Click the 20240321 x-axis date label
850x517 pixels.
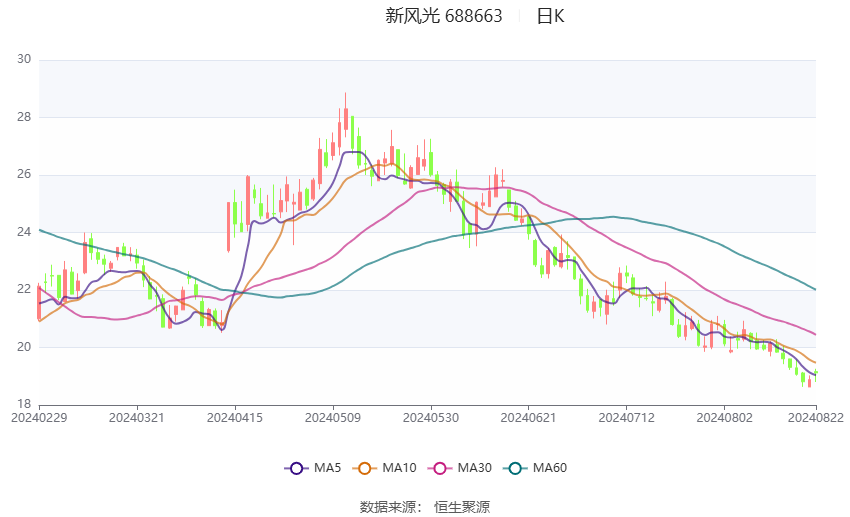[x=137, y=418]
